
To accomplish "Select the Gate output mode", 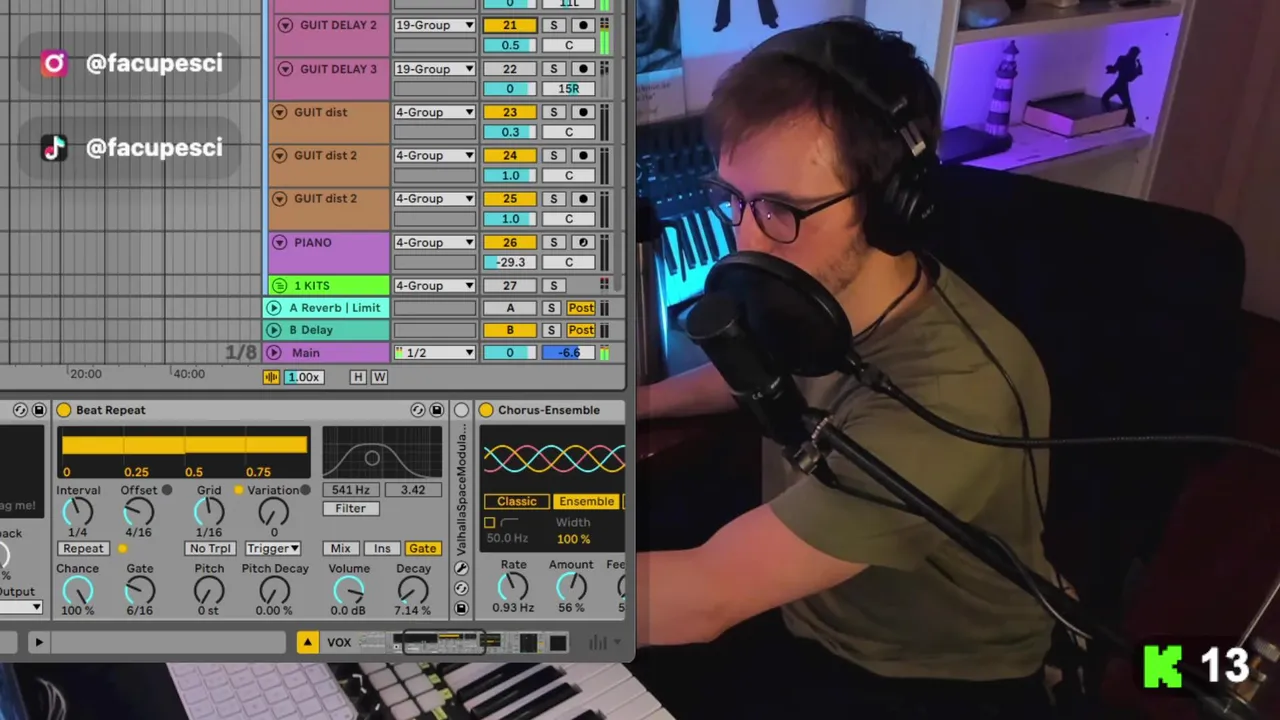I will click(423, 548).
